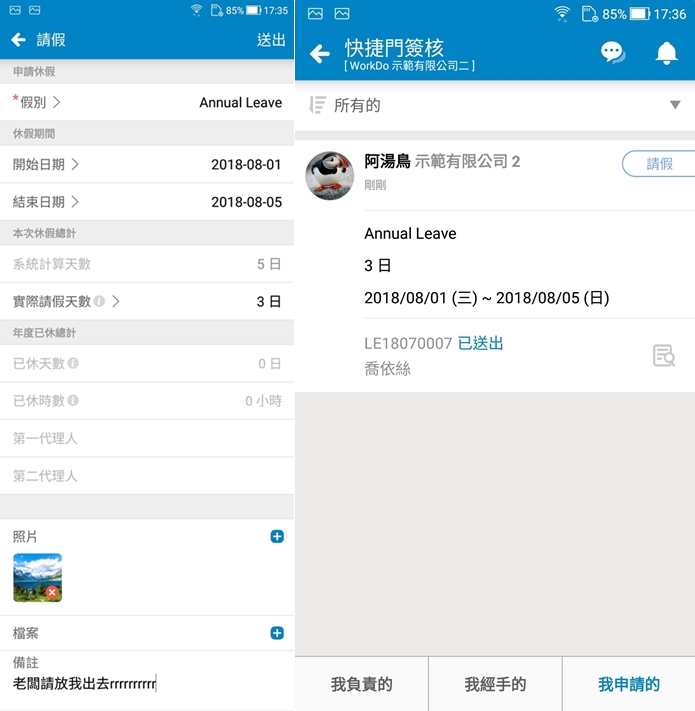Focus the 備註 remarks text field

coord(147,683)
